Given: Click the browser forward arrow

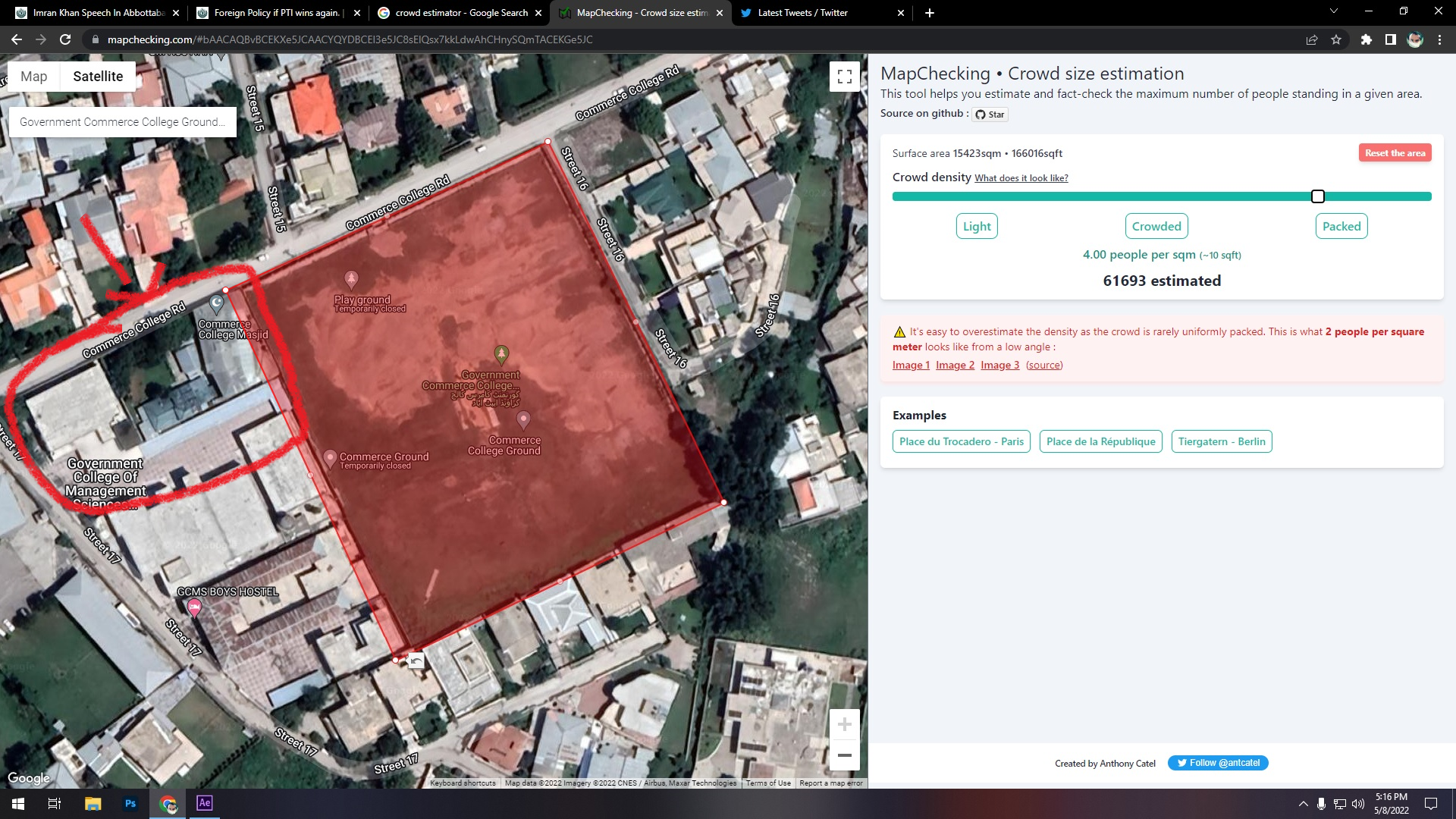Looking at the screenshot, I should point(41,39).
